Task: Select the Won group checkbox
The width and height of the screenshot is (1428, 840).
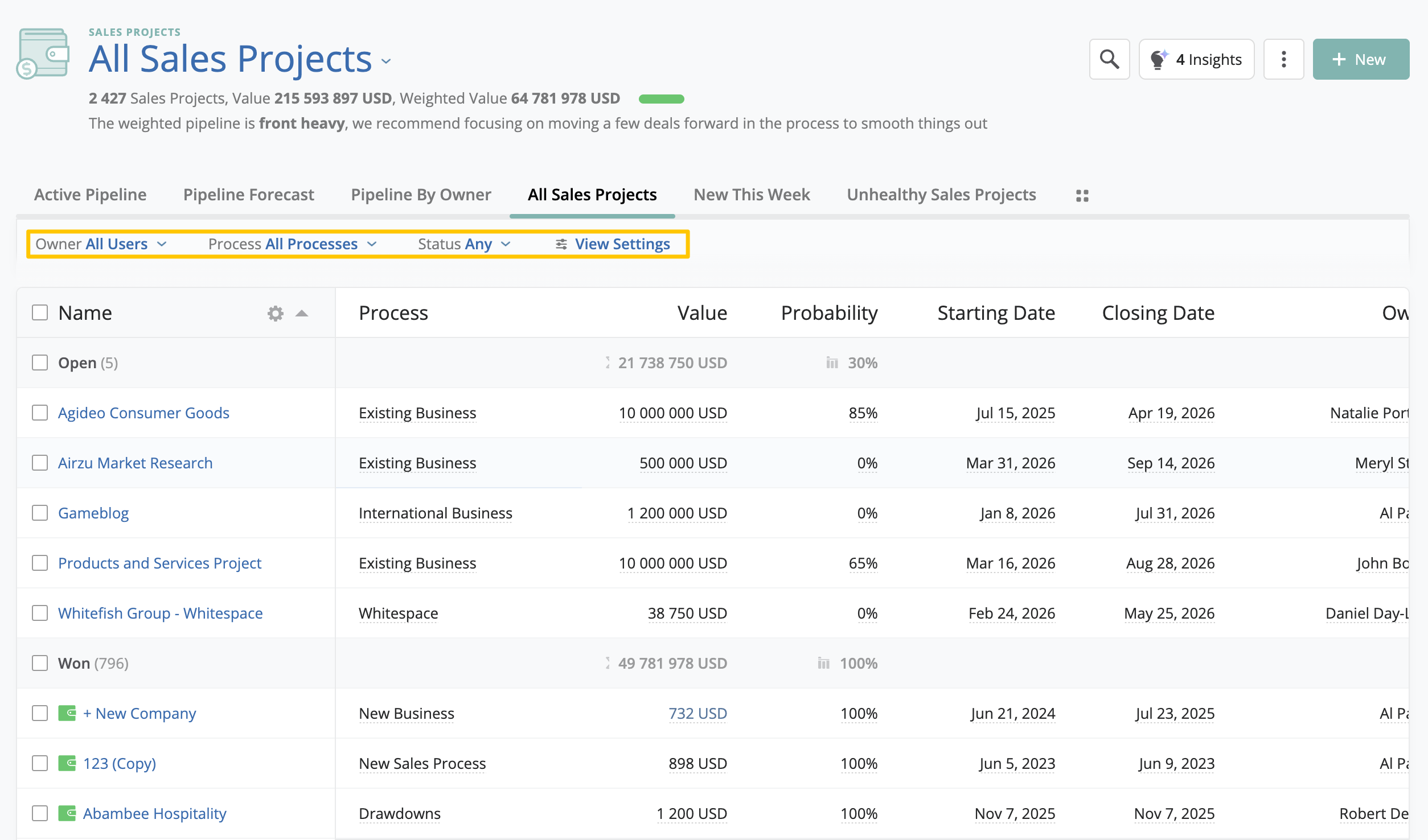Action: pos(40,663)
